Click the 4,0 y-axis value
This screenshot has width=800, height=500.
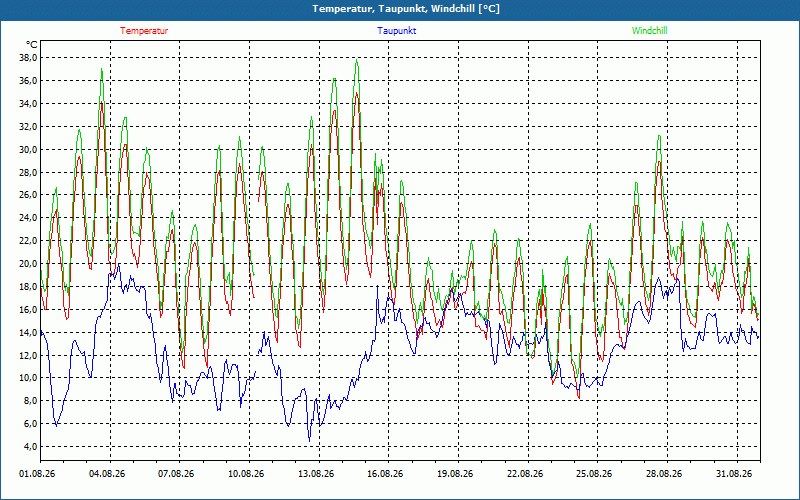(30, 447)
